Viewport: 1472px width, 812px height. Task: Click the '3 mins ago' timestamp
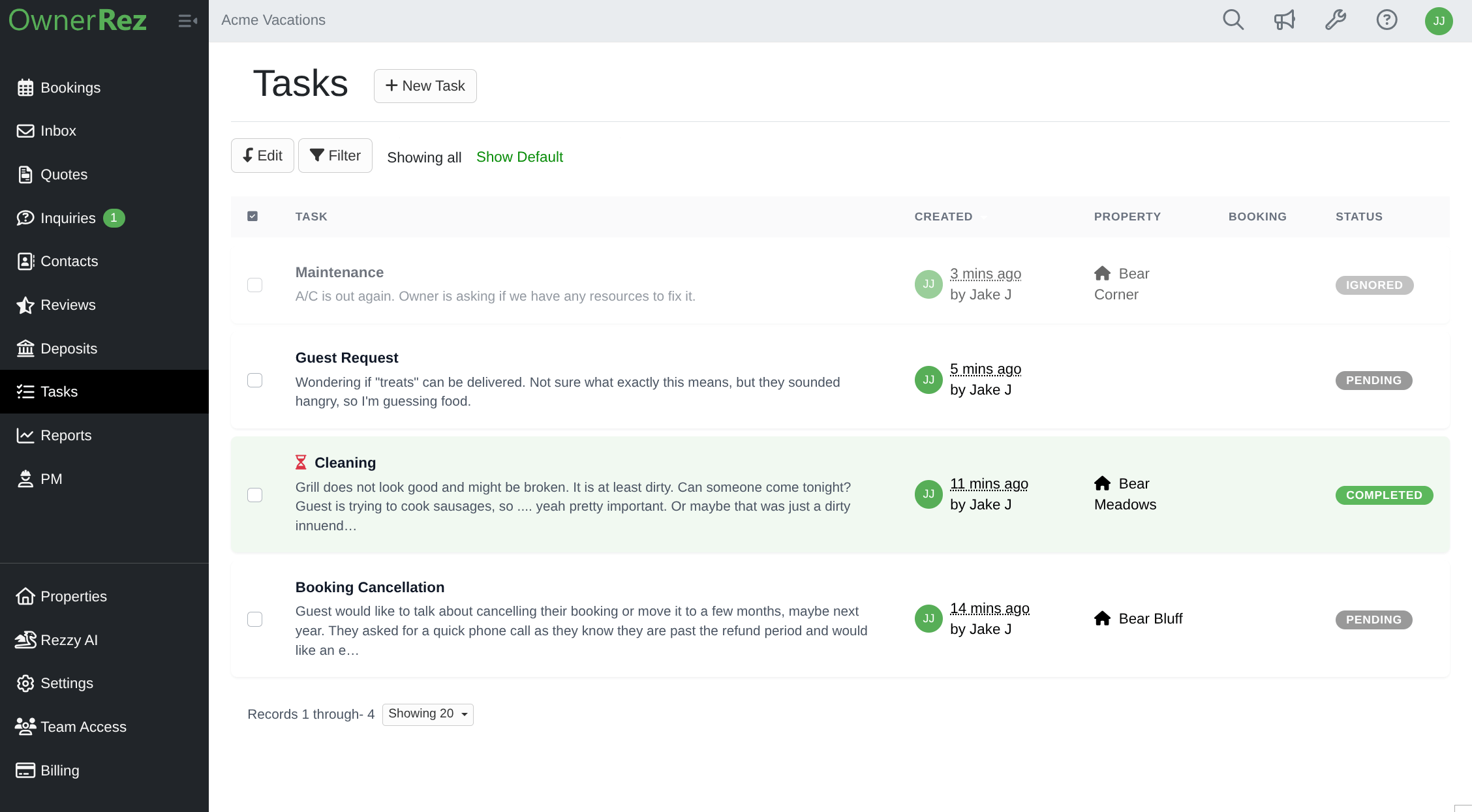click(985, 274)
